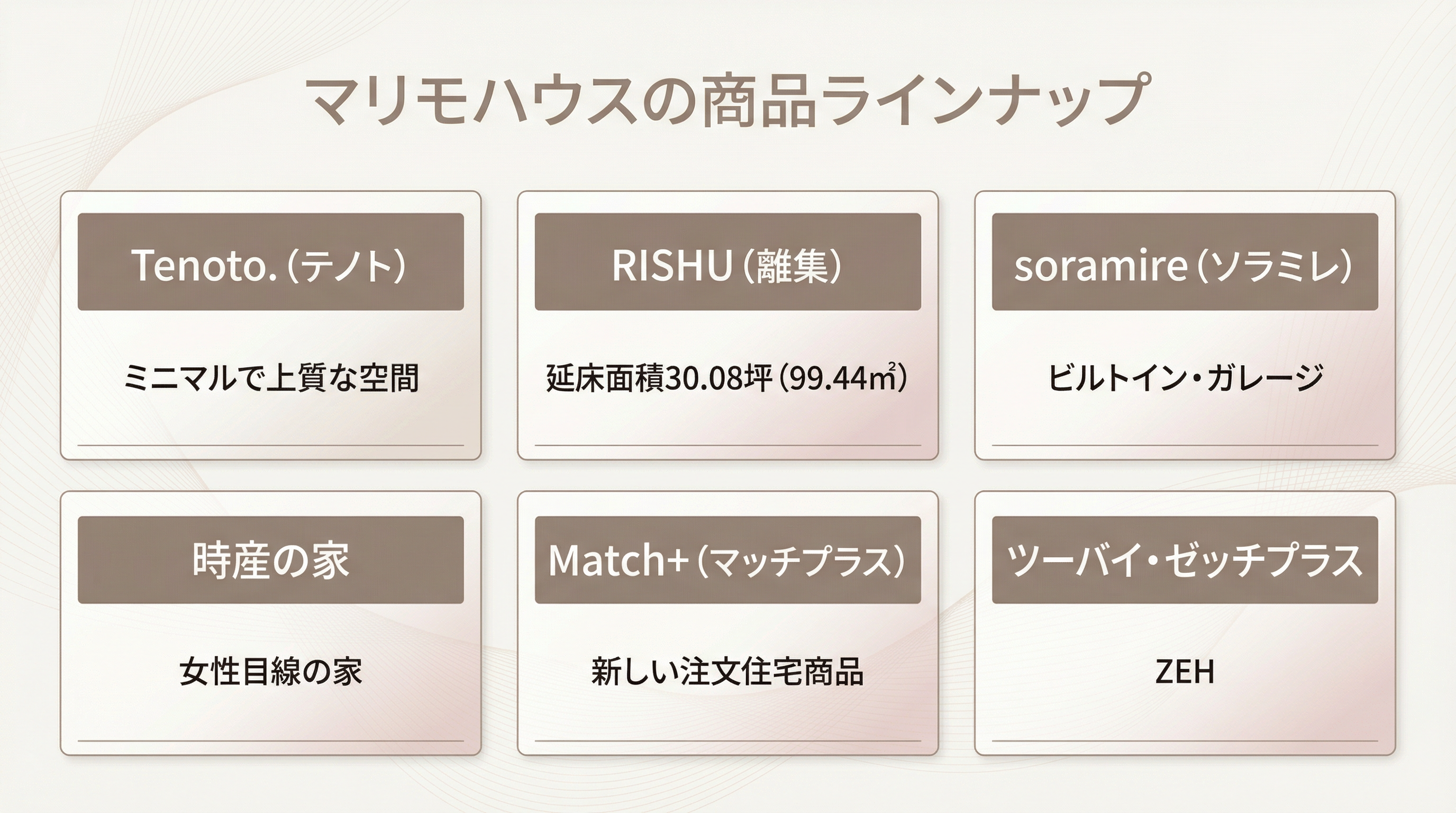Click the Match+ (マッチプラス) header
1456x813 pixels.
pyautogui.click(x=727, y=559)
